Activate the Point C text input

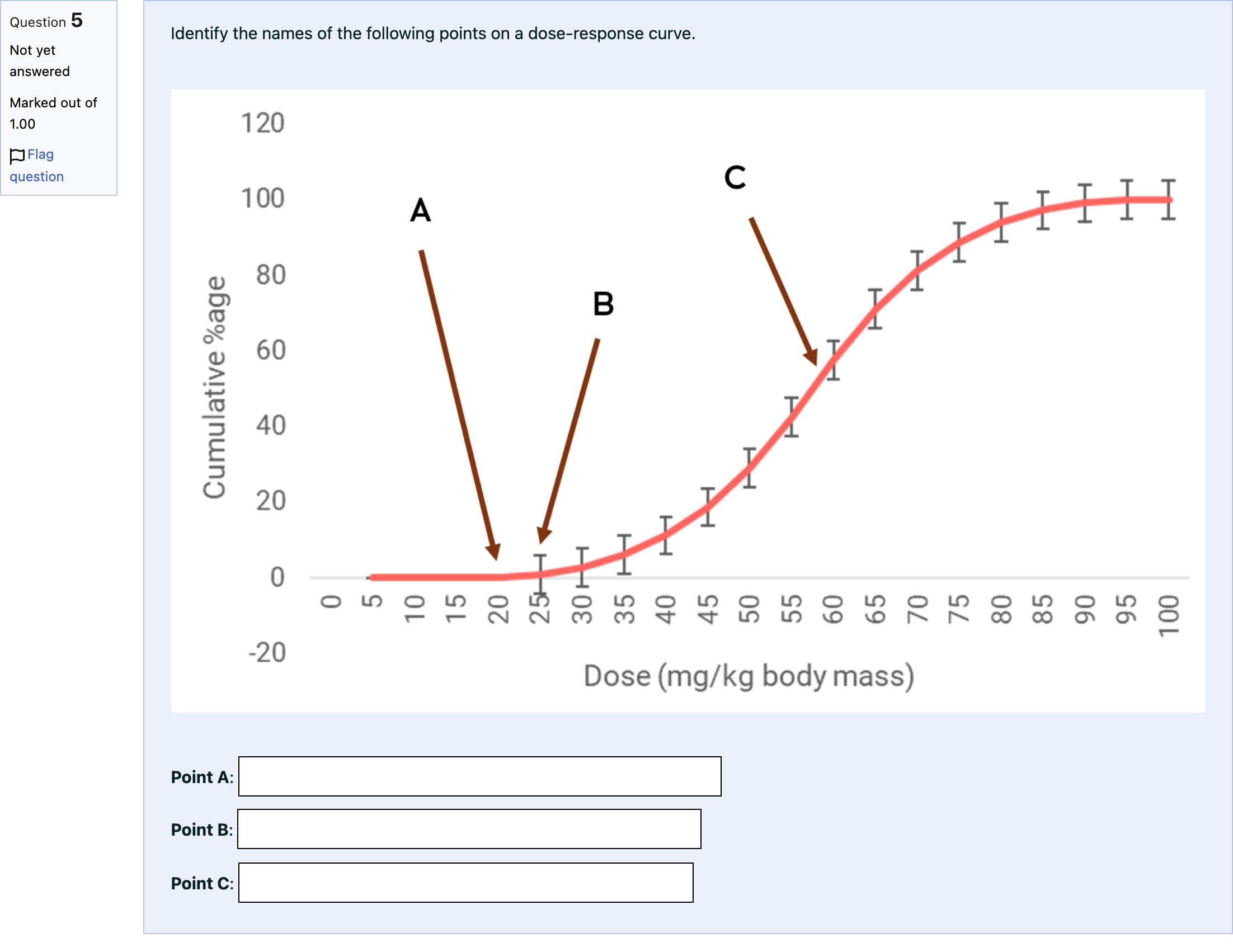click(466, 883)
